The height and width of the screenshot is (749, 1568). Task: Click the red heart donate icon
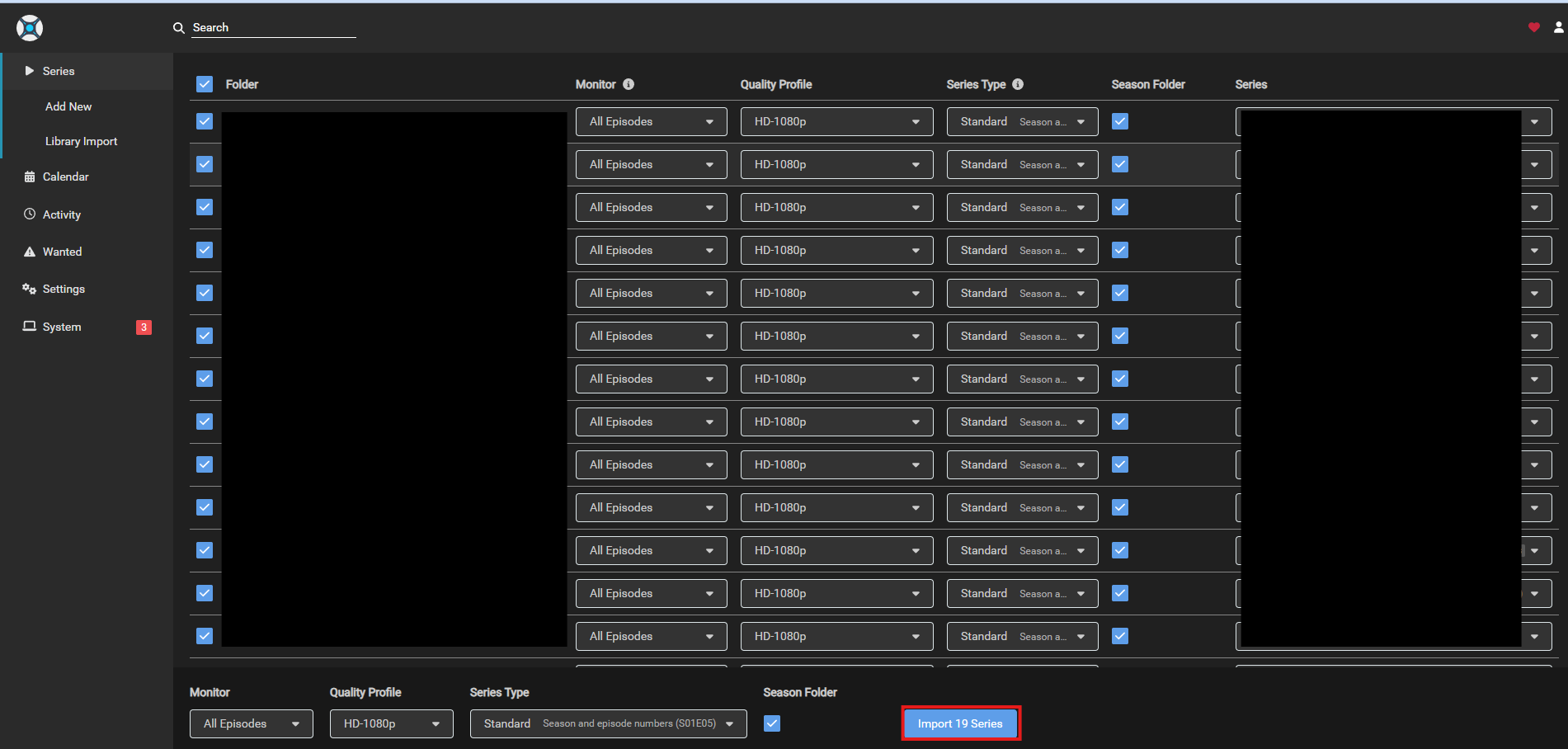tap(1534, 27)
